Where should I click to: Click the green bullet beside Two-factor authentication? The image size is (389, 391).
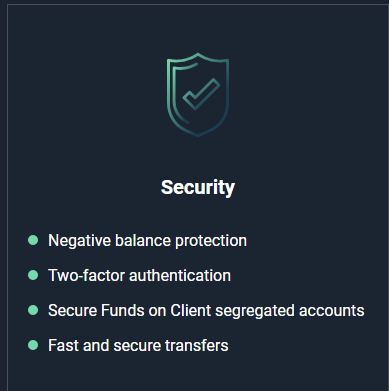pos(33,275)
